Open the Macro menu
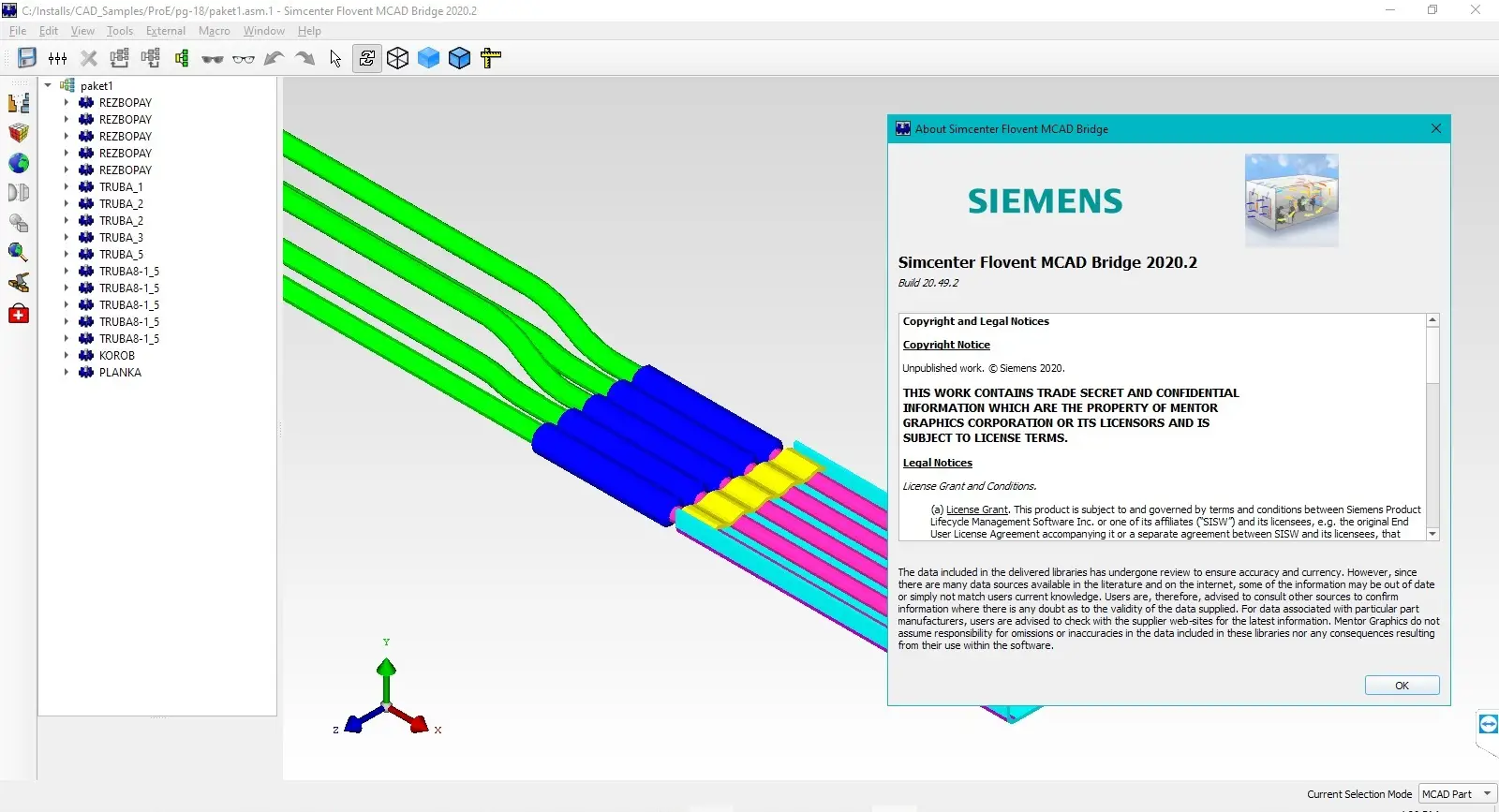This screenshot has width=1499, height=812. 215,31
